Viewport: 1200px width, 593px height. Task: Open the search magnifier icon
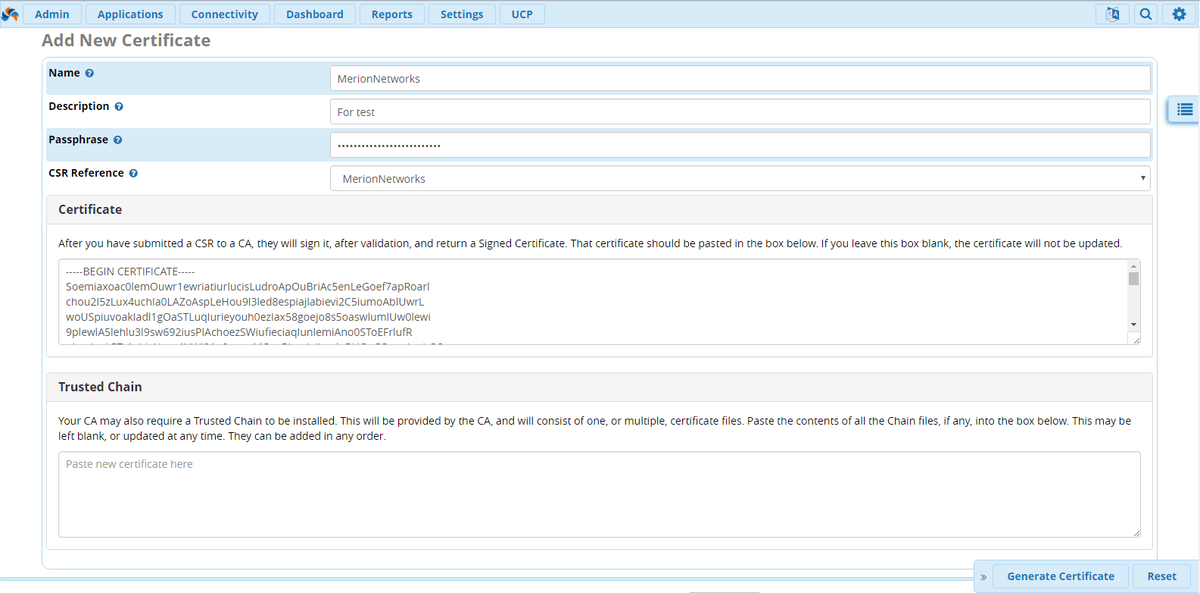point(1145,14)
